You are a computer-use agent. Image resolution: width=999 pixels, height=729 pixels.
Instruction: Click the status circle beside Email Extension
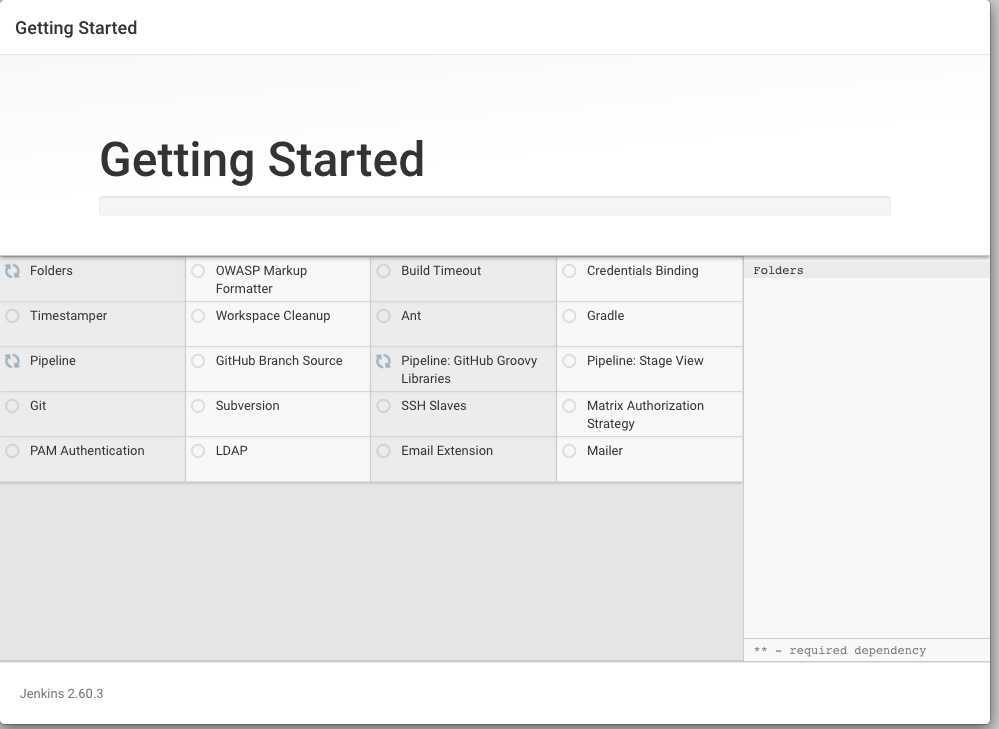(x=384, y=451)
